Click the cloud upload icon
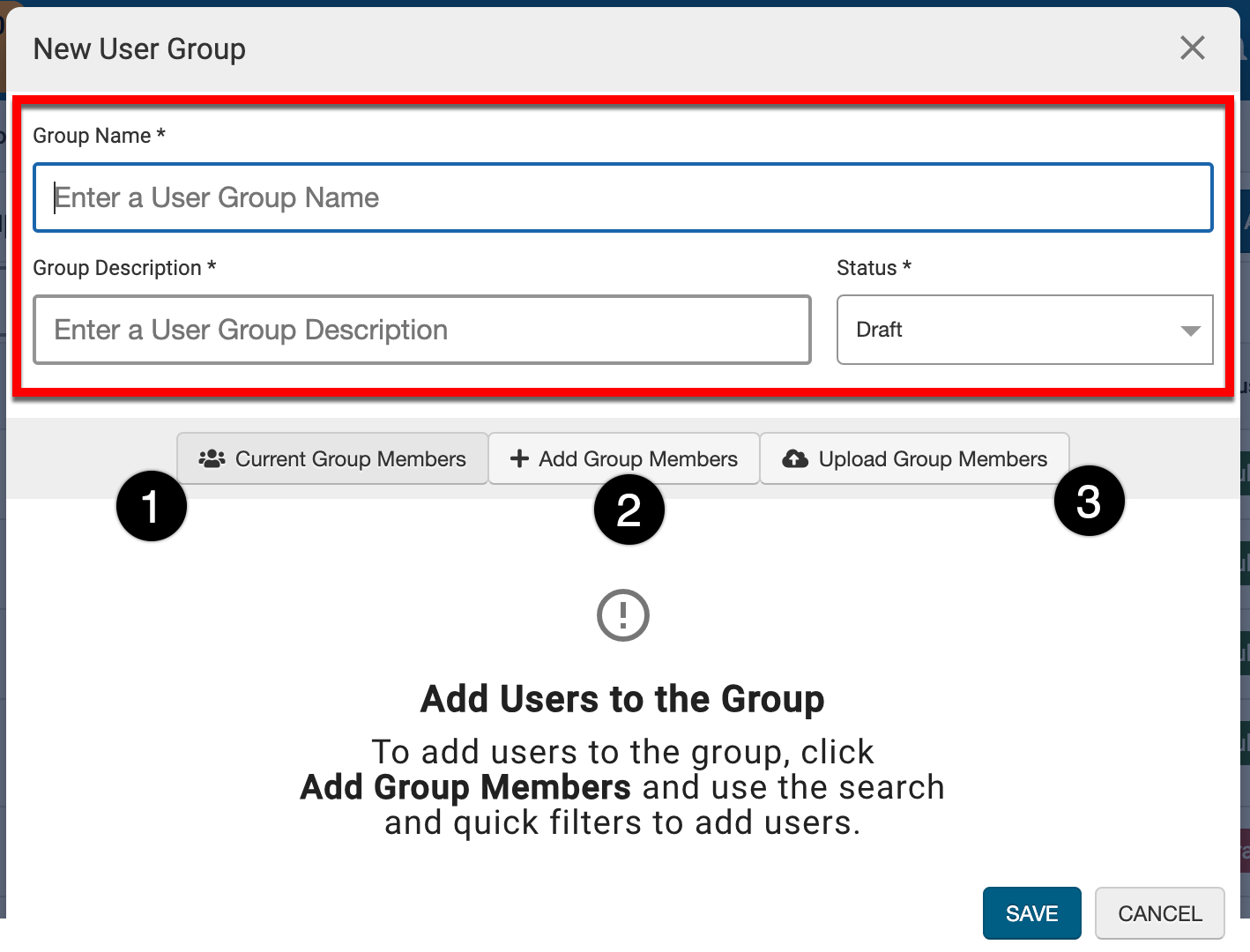The width and height of the screenshot is (1250, 952). point(795,459)
